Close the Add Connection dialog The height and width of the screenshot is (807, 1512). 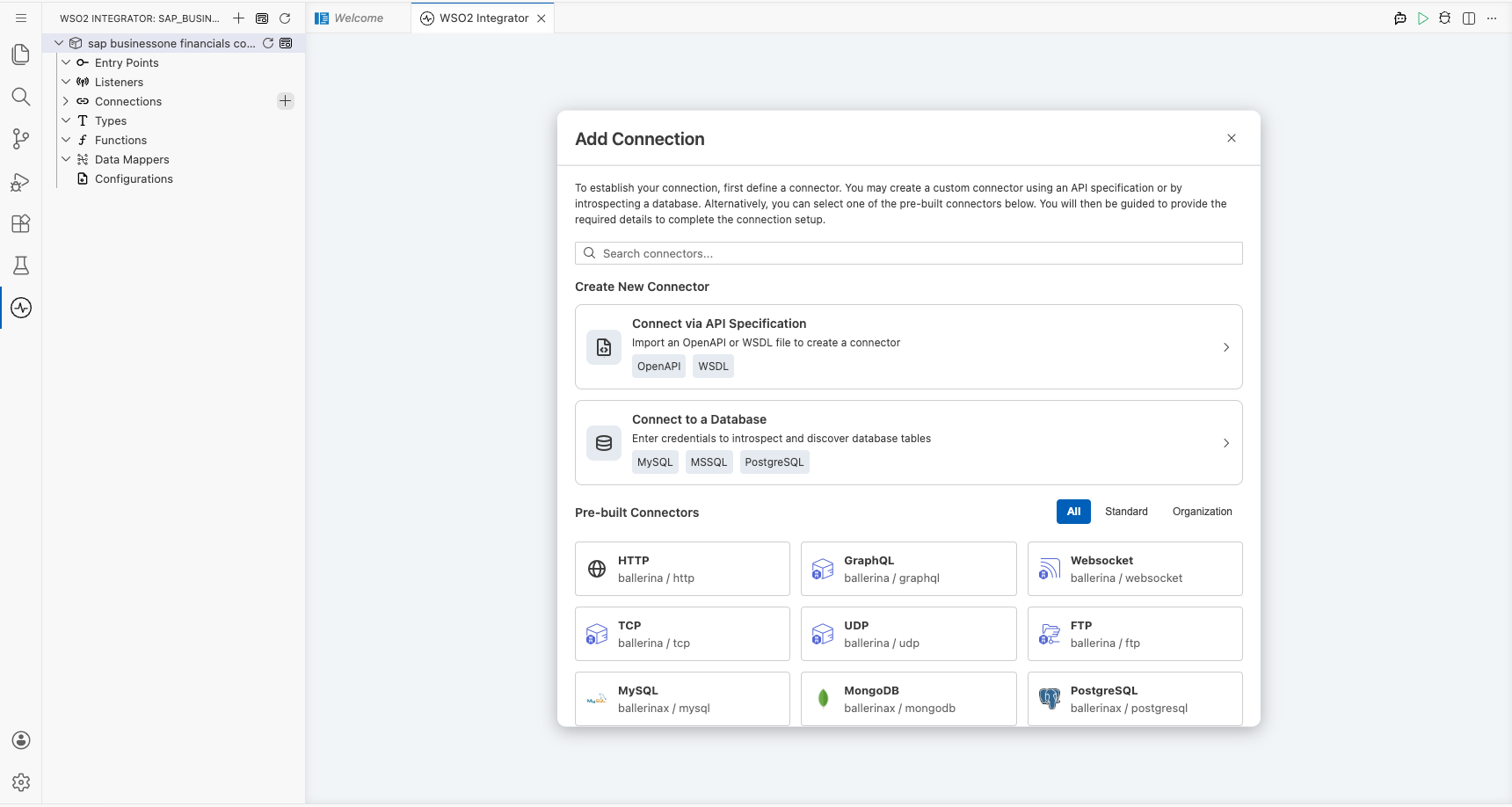tap(1232, 138)
